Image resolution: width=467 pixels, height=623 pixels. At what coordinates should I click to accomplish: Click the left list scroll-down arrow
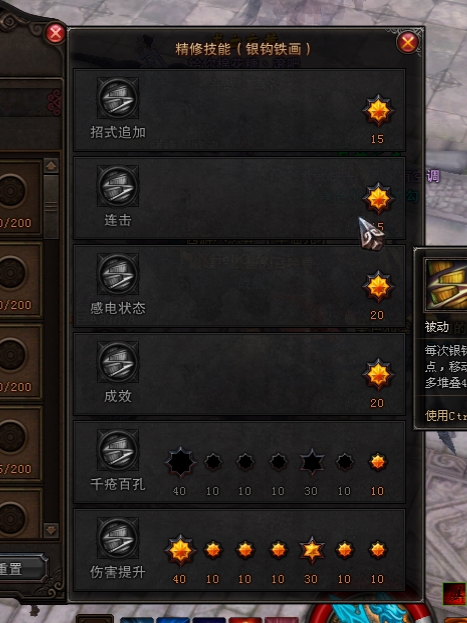tap(51, 530)
